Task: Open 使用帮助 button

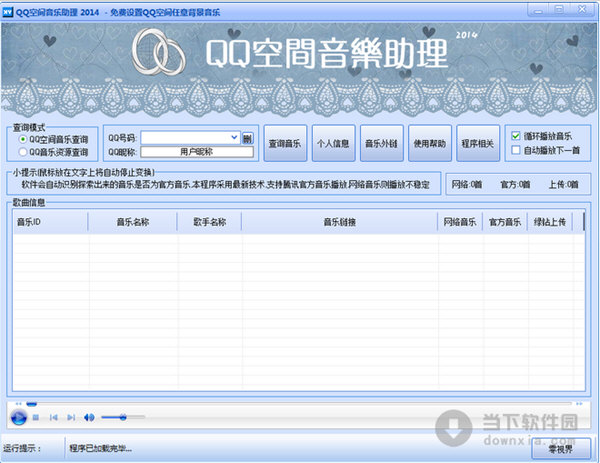Action: [430, 143]
